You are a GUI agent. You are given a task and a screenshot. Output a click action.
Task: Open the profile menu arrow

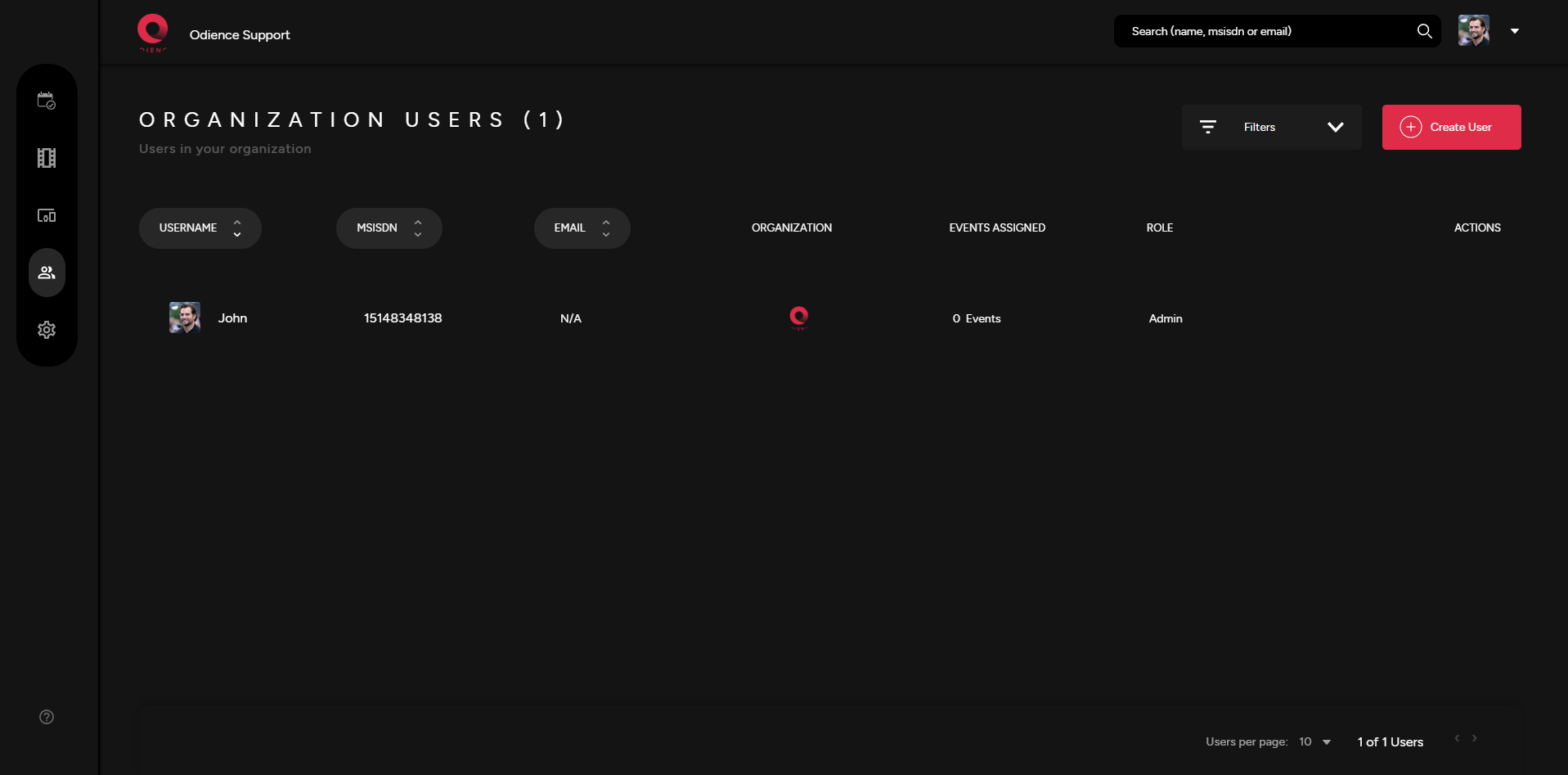click(x=1515, y=31)
